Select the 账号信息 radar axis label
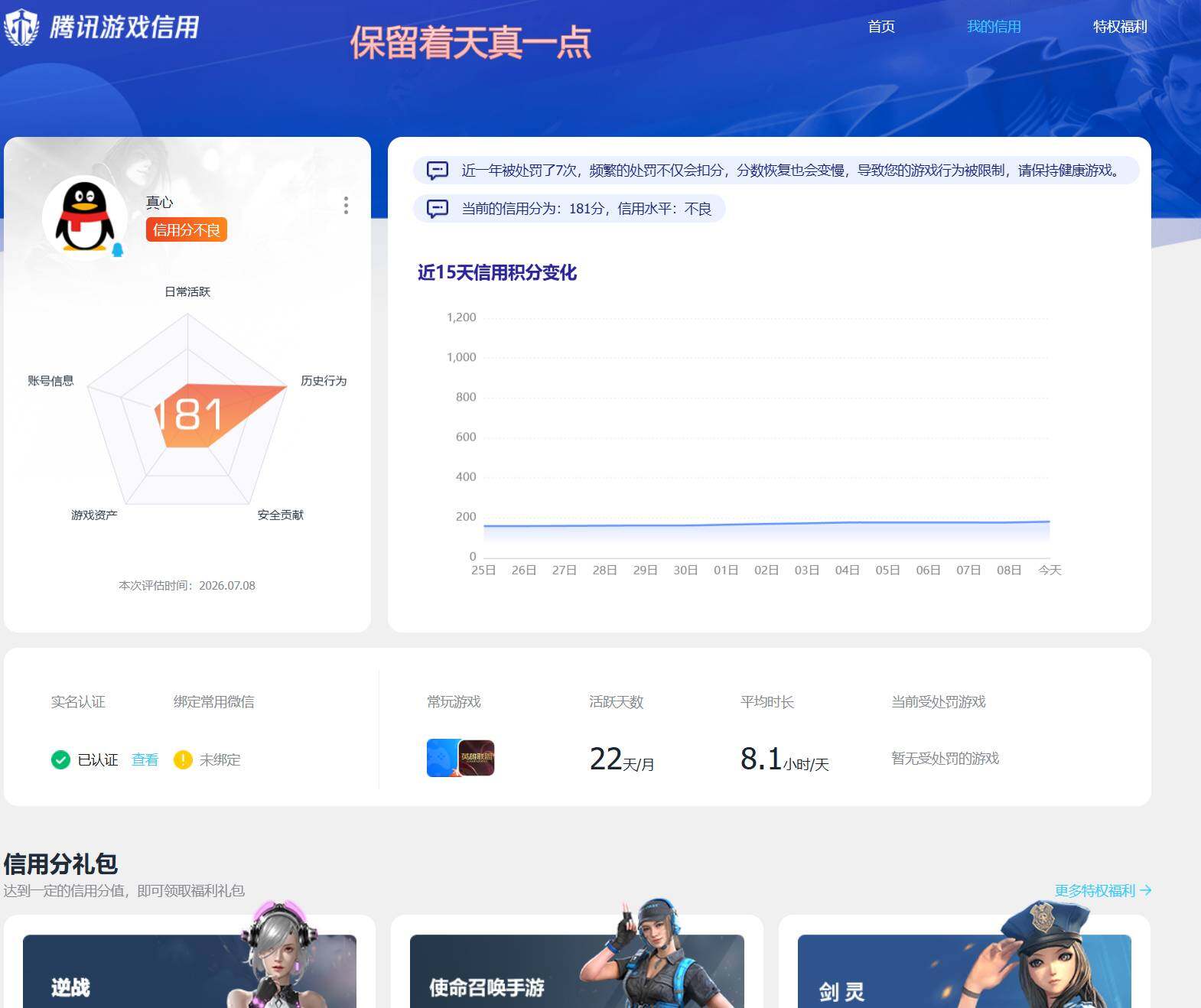This screenshot has height=1008, width=1201. click(50, 380)
